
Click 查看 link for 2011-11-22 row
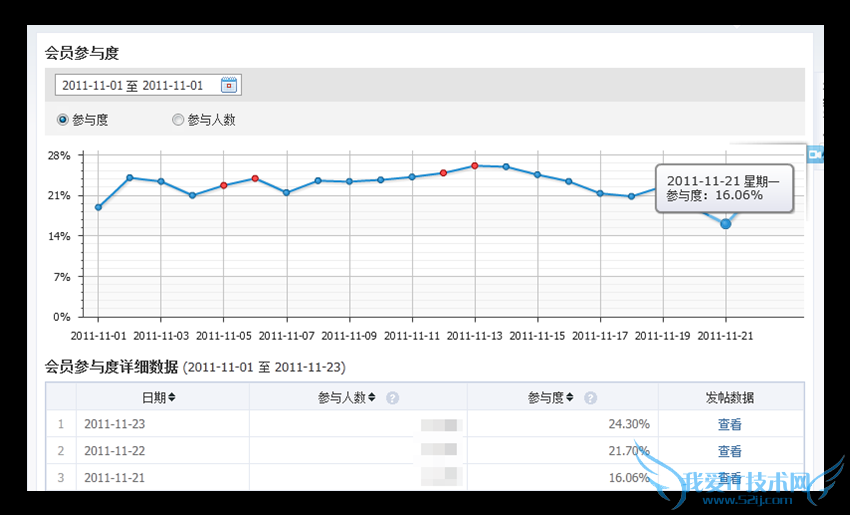click(729, 451)
